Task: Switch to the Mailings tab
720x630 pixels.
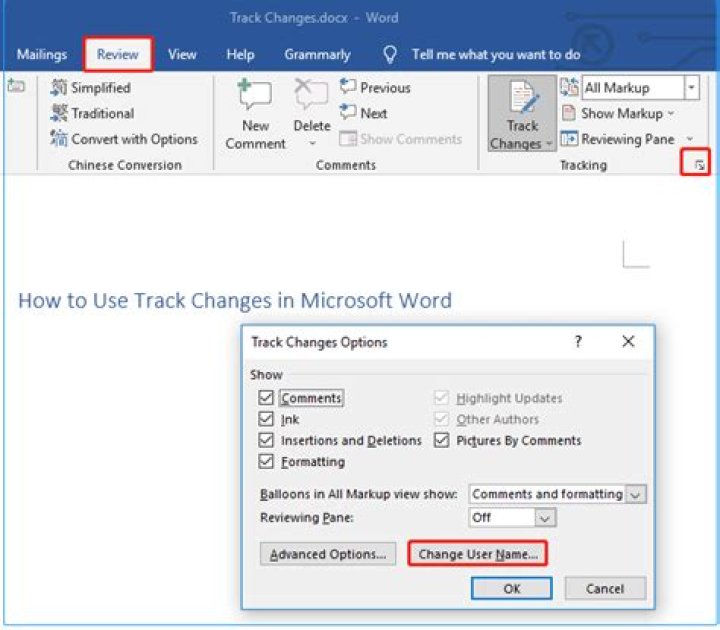Action: [x=42, y=55]
